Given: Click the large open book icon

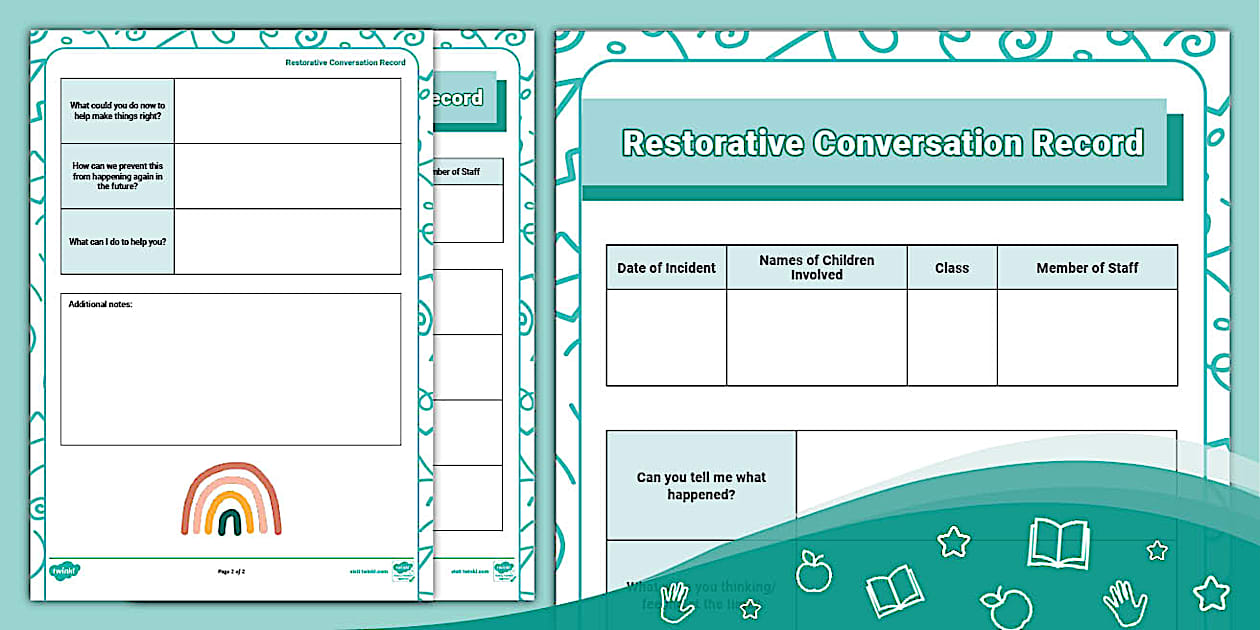Looking at the screenshot, I should coord(1058,542).
